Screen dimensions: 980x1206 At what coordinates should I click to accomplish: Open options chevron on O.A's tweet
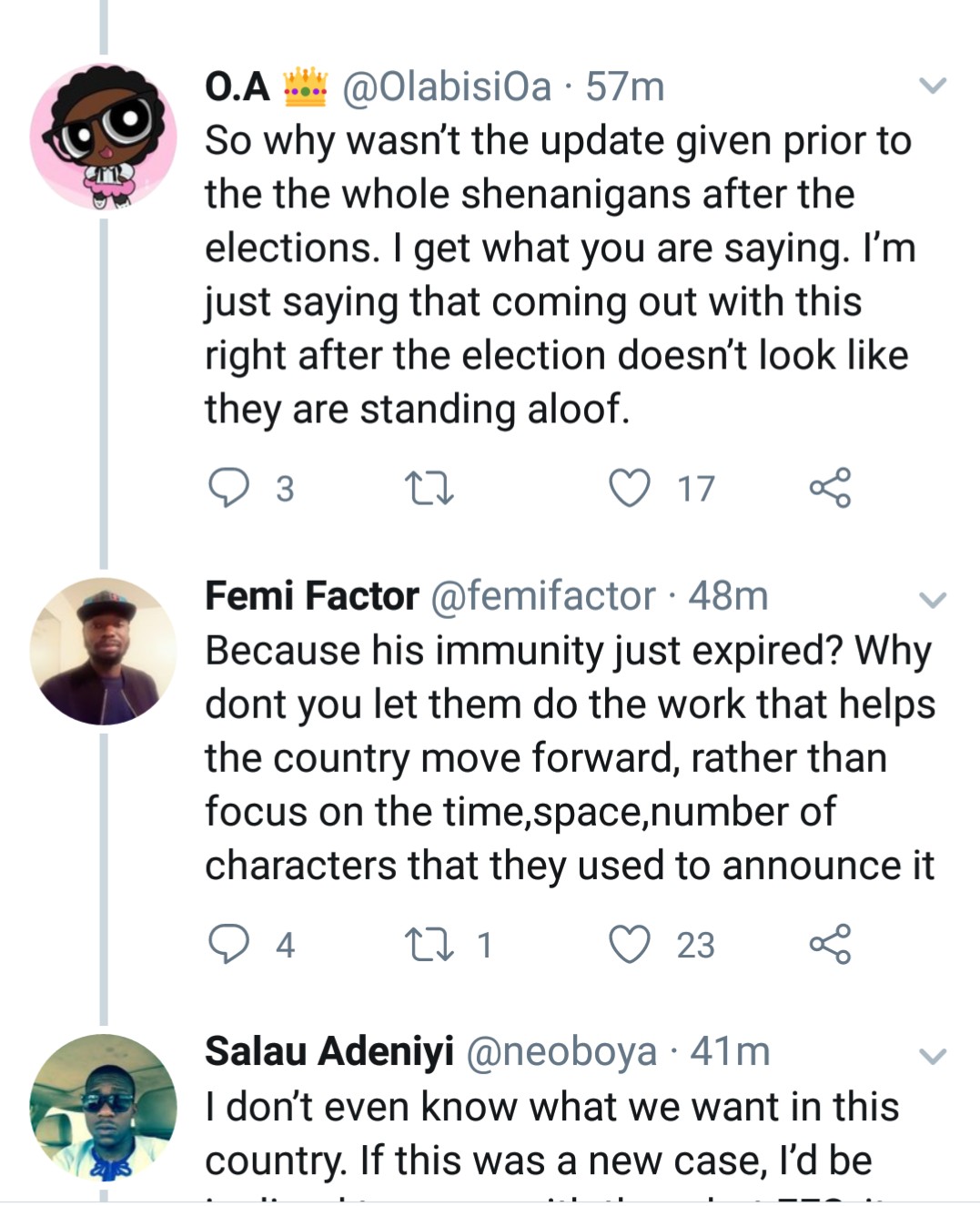pyautogui.click(x=933, y=86)
